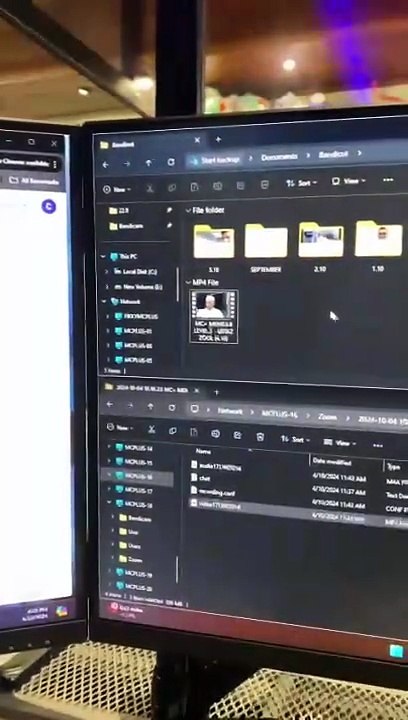The height and width of the screenshot is (720, 408).
Task: Select Users folder in lower window tree
Action: [x=129, y=546]
